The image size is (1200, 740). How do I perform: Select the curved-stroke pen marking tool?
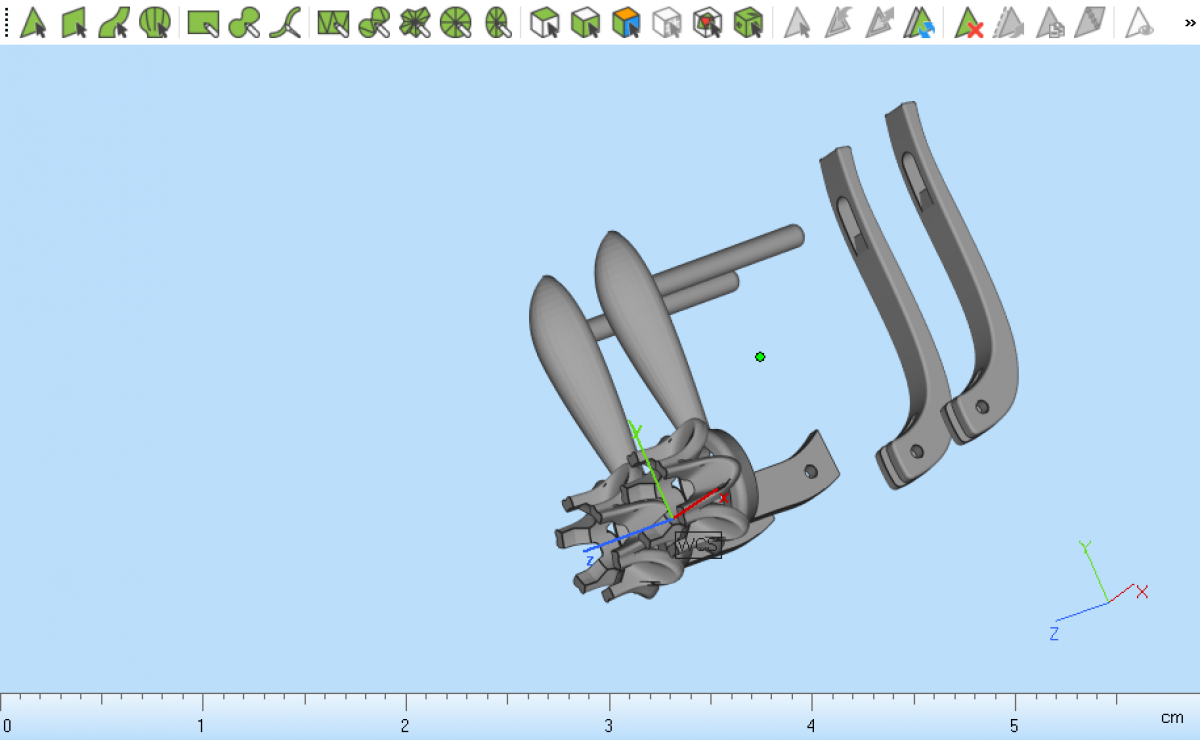pyautogui.click(x=285, y=22)
